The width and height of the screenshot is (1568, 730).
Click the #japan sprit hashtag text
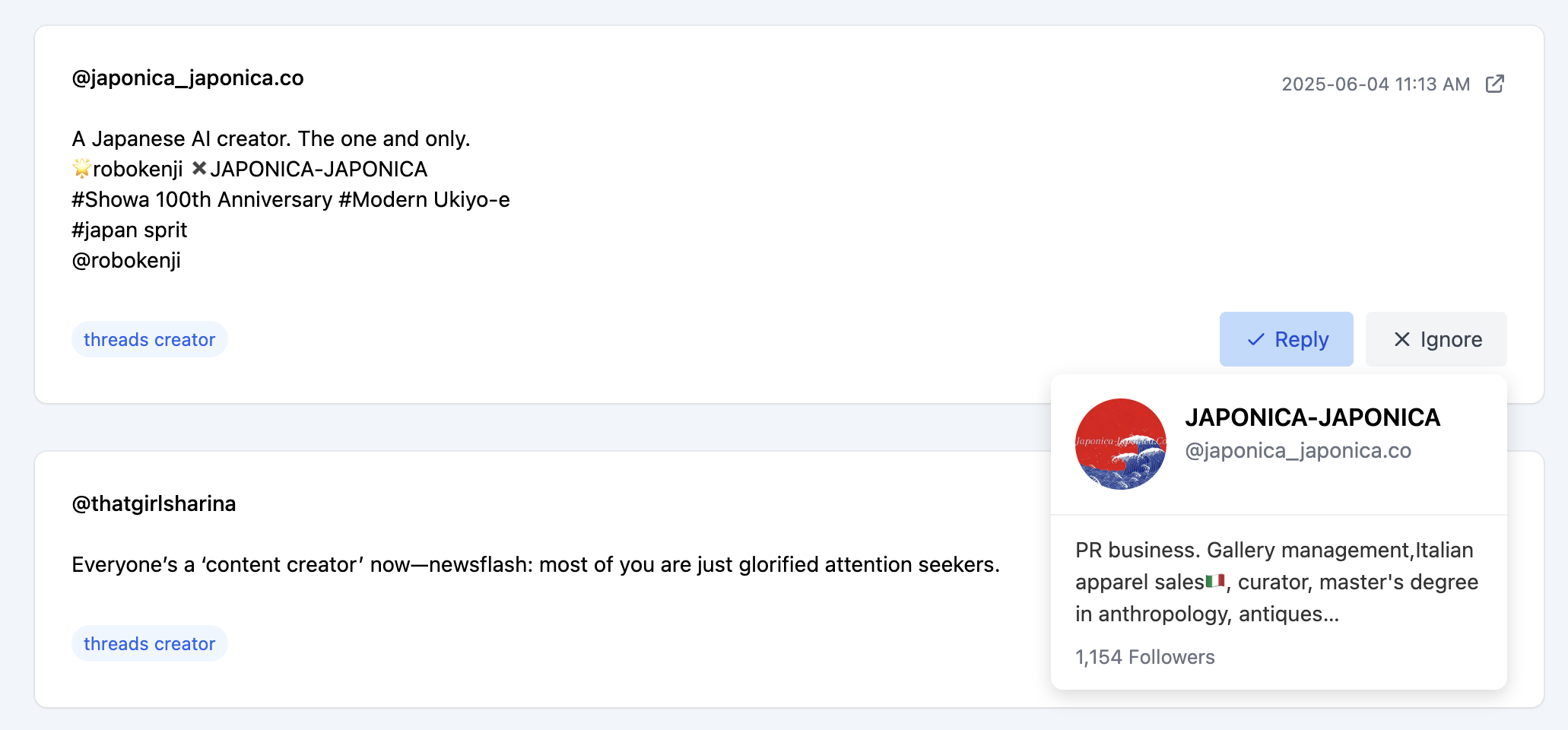pos(129,230)
